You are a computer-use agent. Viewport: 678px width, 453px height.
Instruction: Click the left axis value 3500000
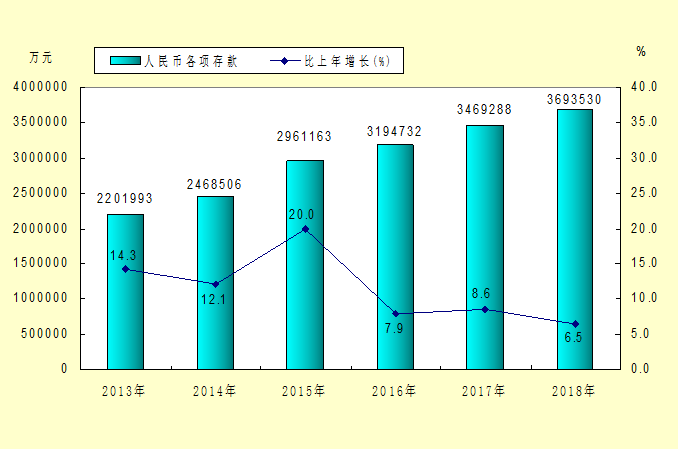[x=41, y=122]
